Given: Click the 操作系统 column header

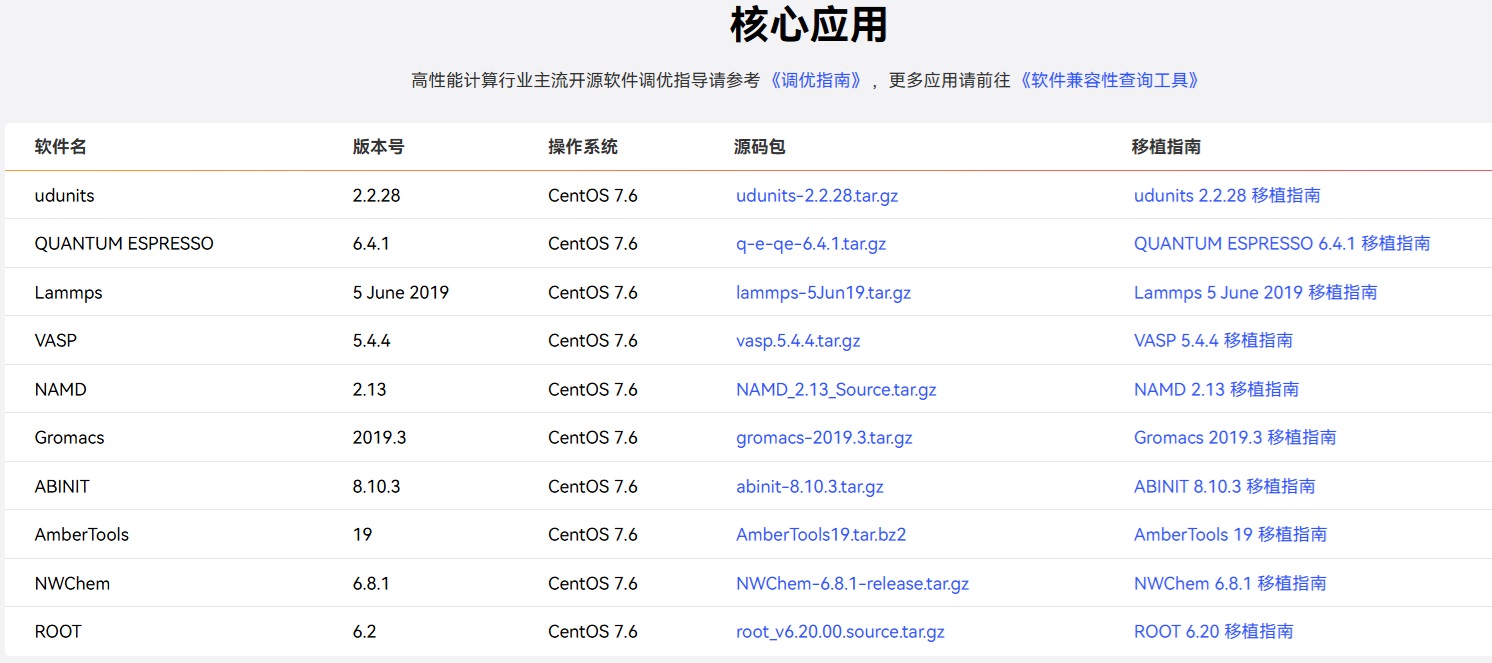Looking at the screenshot, I should point(583,147).
